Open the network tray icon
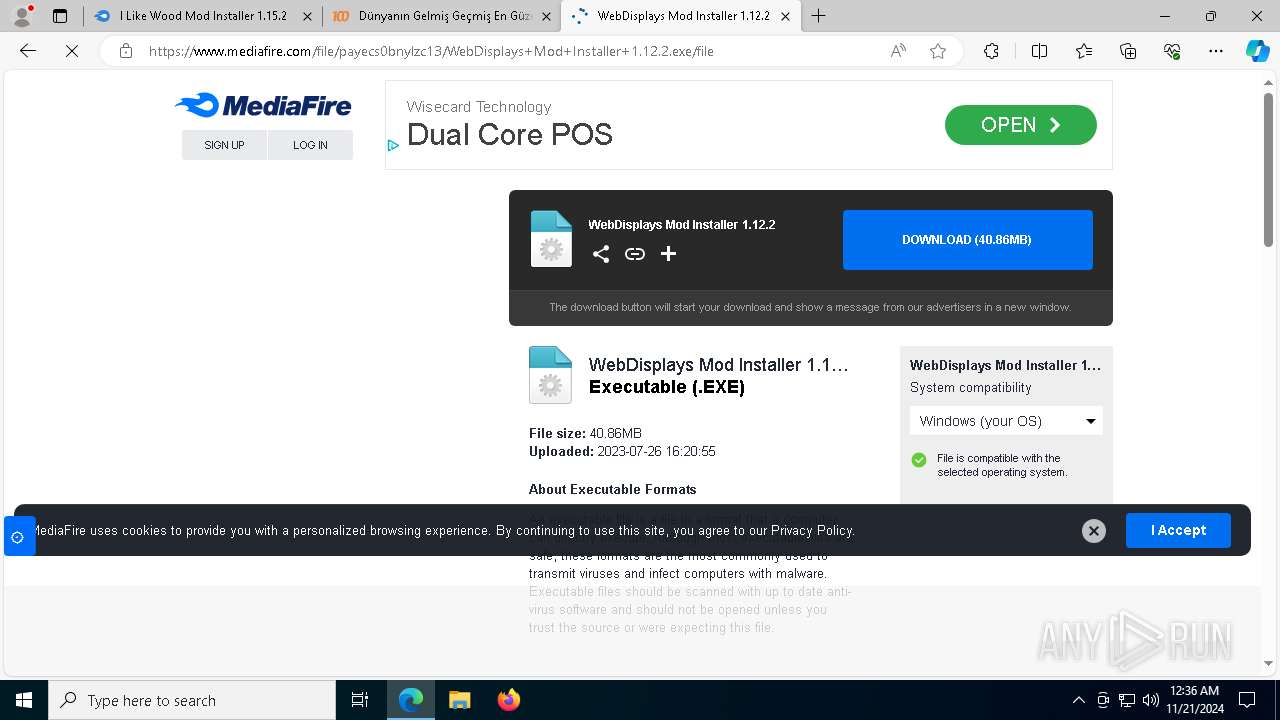The width and height of the screenshot is (1280, 720). (1127, 700)
